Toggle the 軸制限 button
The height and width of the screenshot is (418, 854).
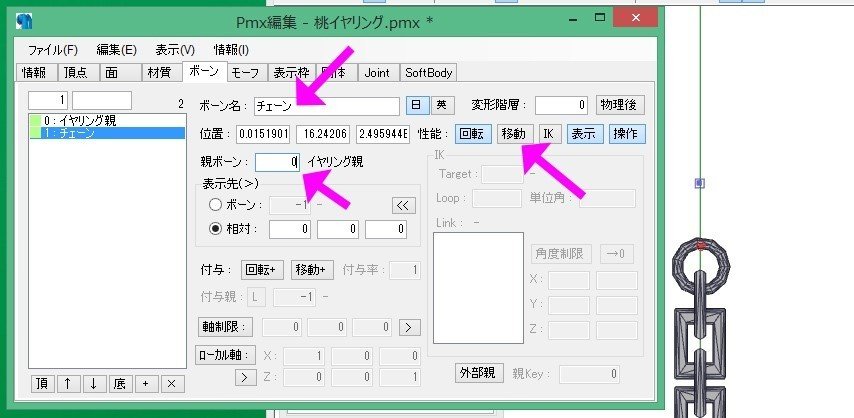(x=225, y=327)
